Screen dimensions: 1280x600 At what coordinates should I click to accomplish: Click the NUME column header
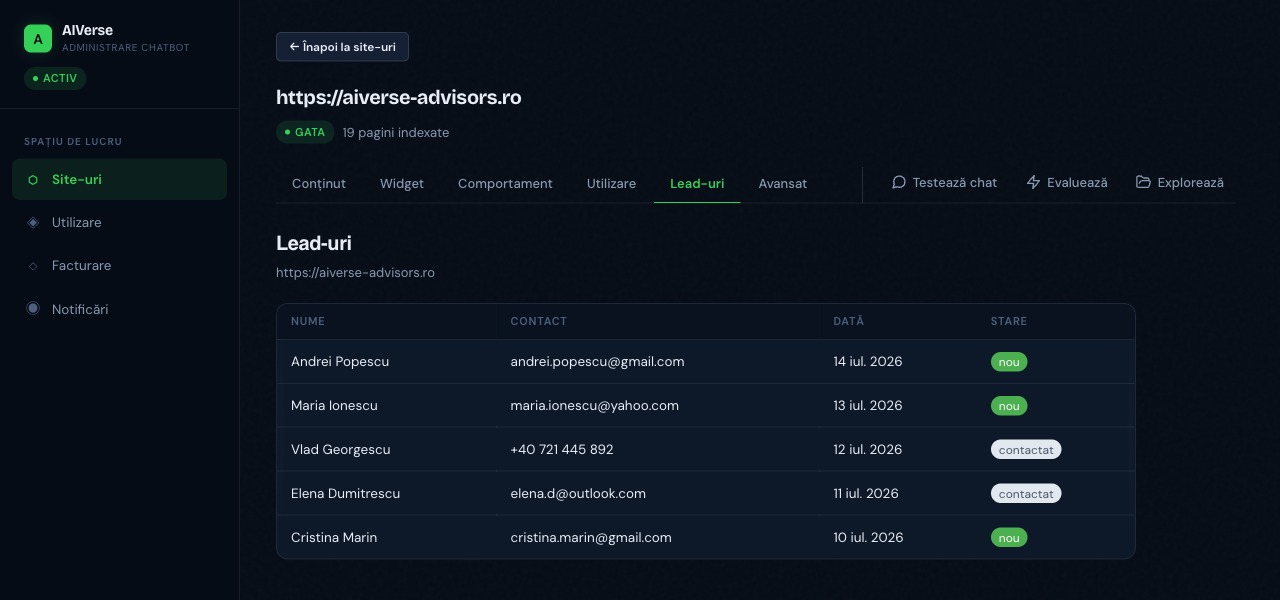pyautogui.click(x=308, y=321)
